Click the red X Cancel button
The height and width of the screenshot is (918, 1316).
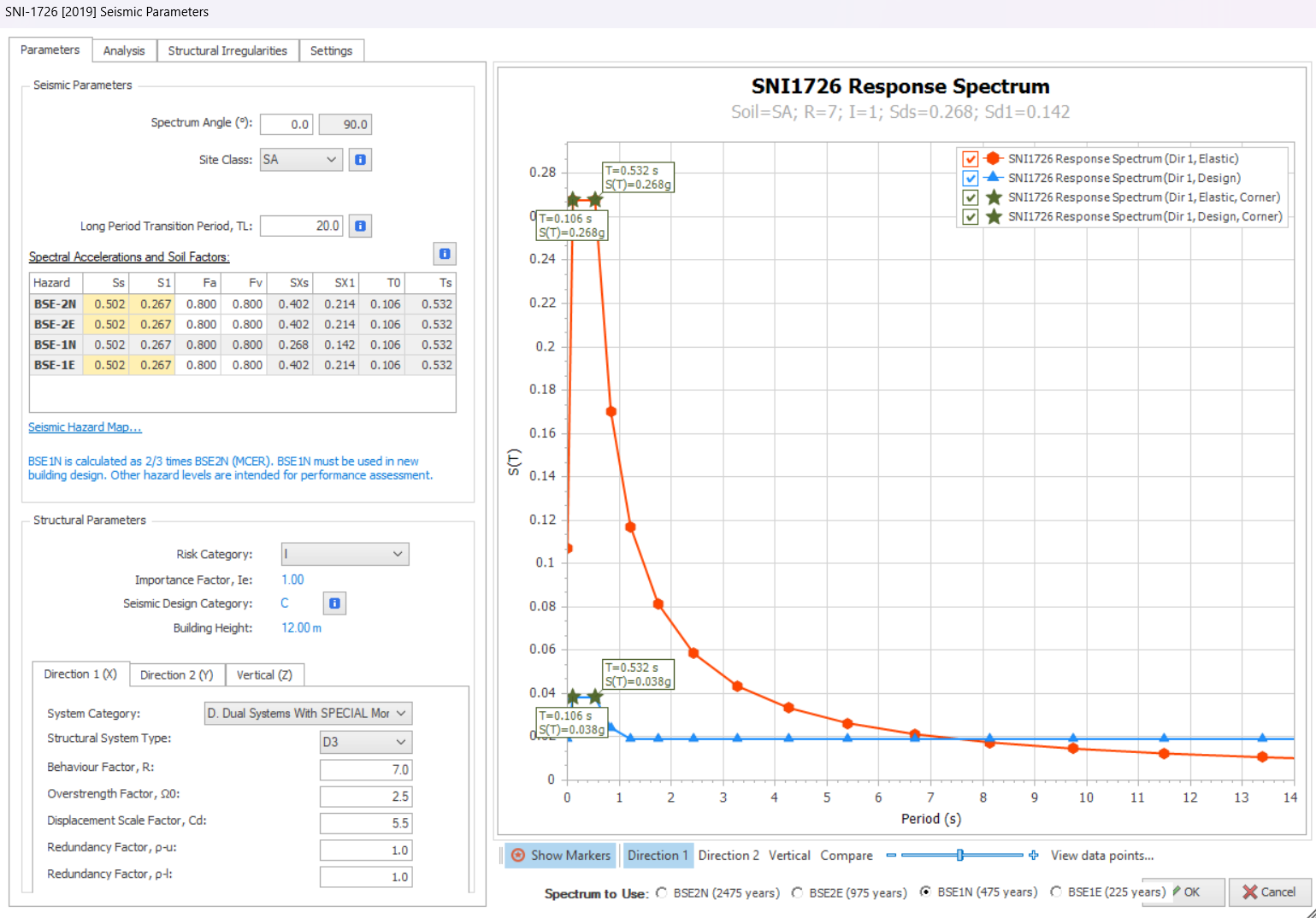click(1269, 892)
